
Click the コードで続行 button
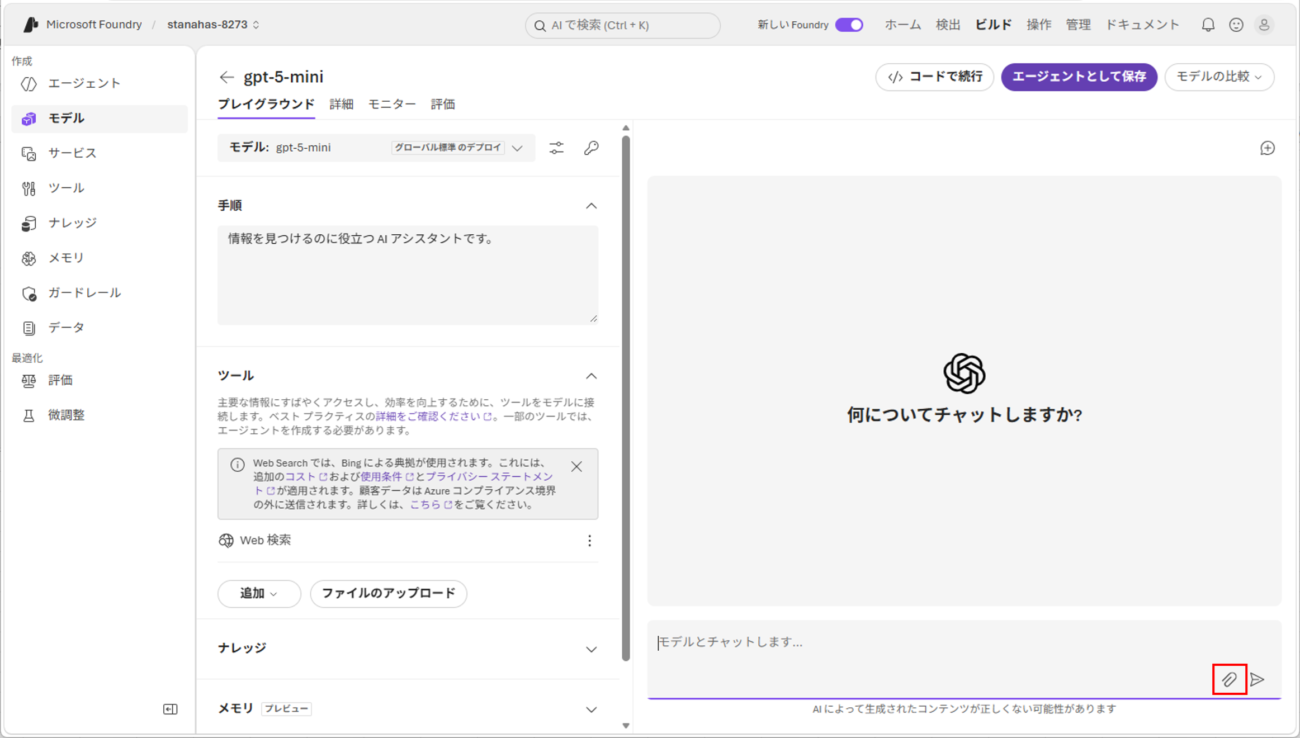(935, 77)
